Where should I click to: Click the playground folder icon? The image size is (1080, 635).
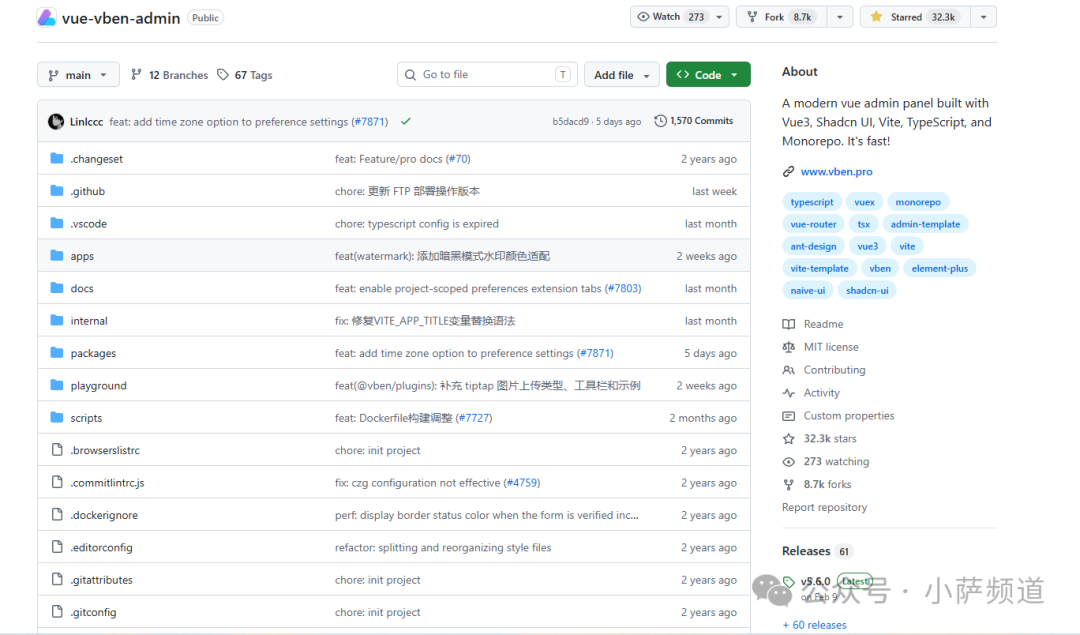tap(57, 385)
